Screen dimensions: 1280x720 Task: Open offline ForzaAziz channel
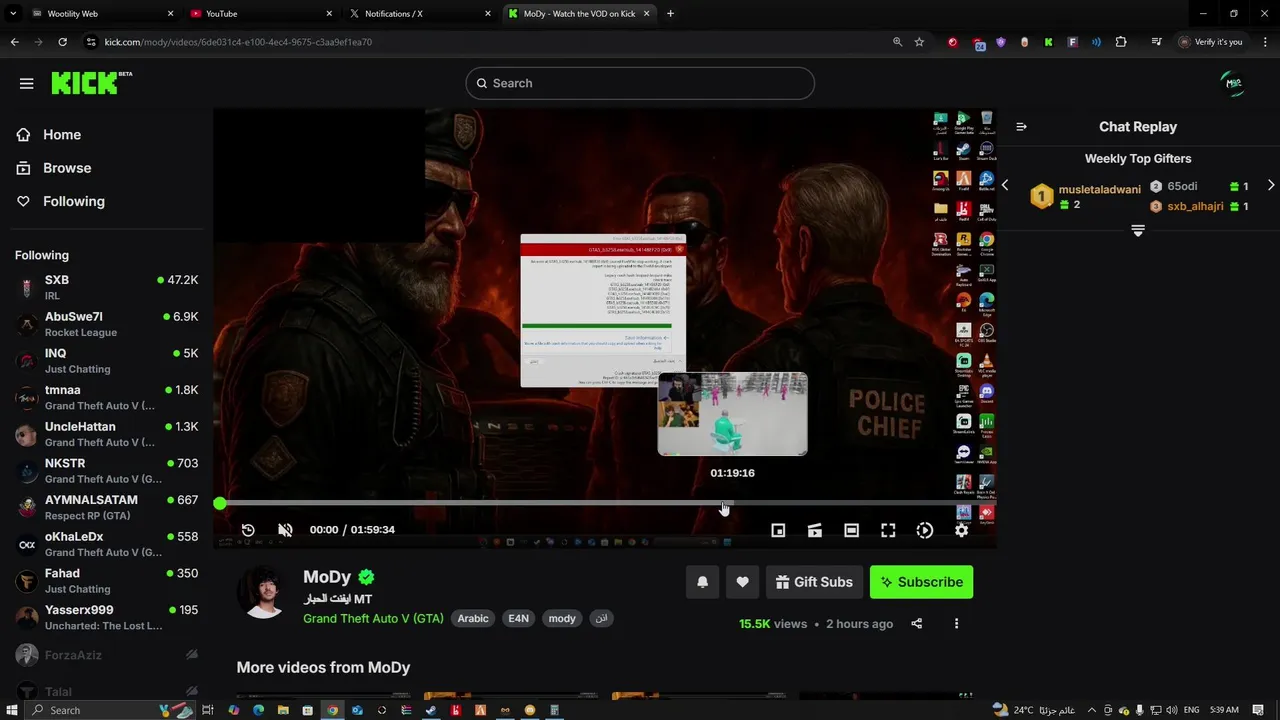click(x=106, y=655)
